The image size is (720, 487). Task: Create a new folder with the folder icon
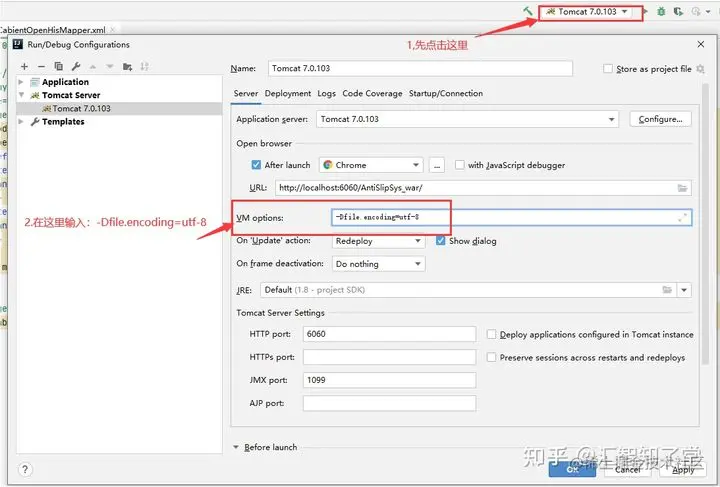[127, 67]
